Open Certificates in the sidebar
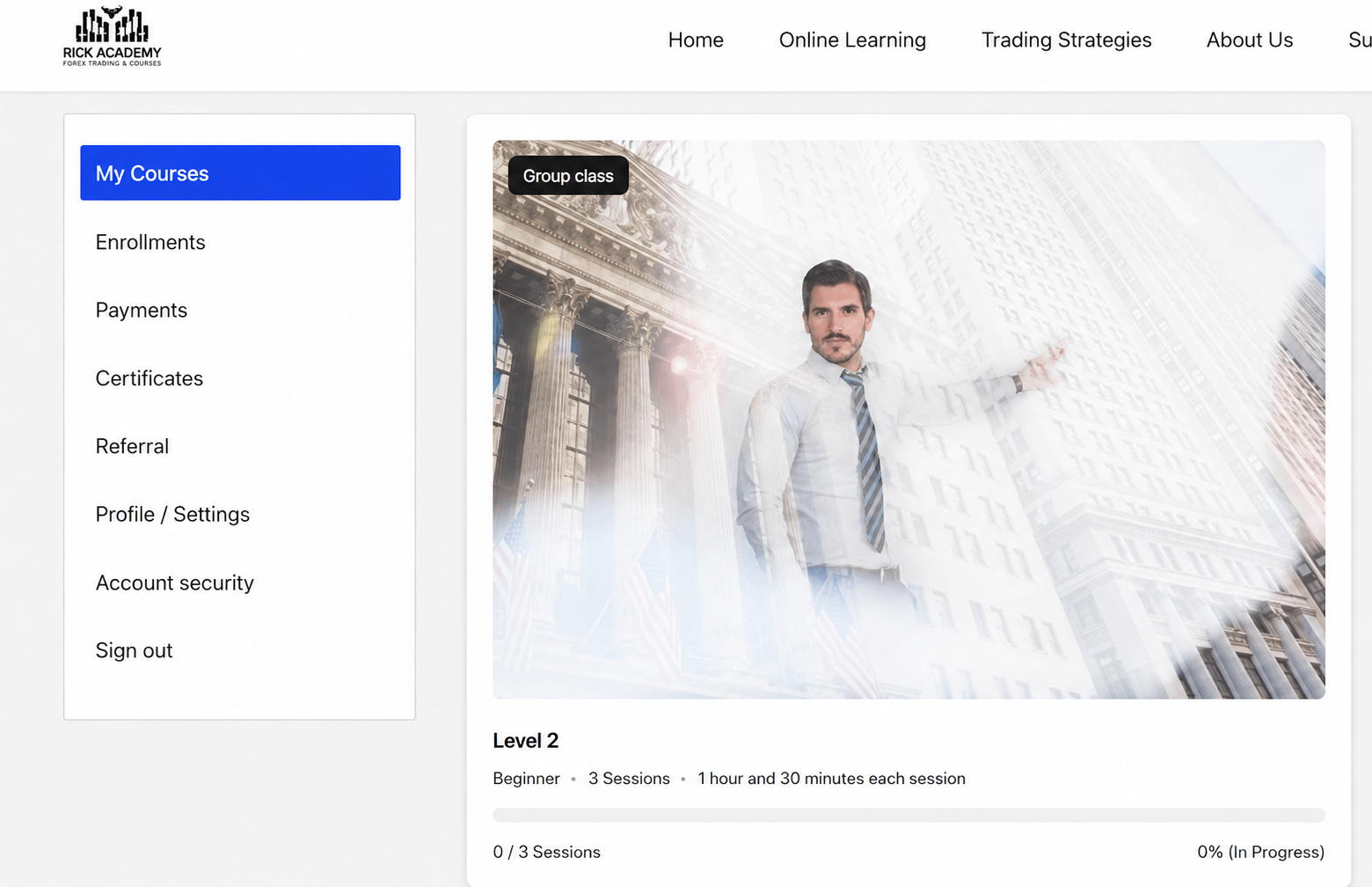Image resolution: width=1372 pixels, height=887 pixels. 150,378
